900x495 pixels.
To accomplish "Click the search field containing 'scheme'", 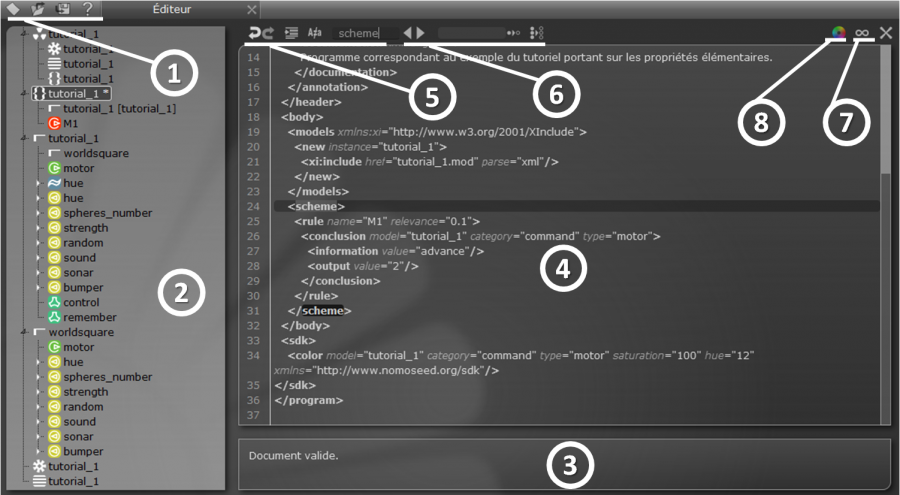I will [x=365, y=33].
